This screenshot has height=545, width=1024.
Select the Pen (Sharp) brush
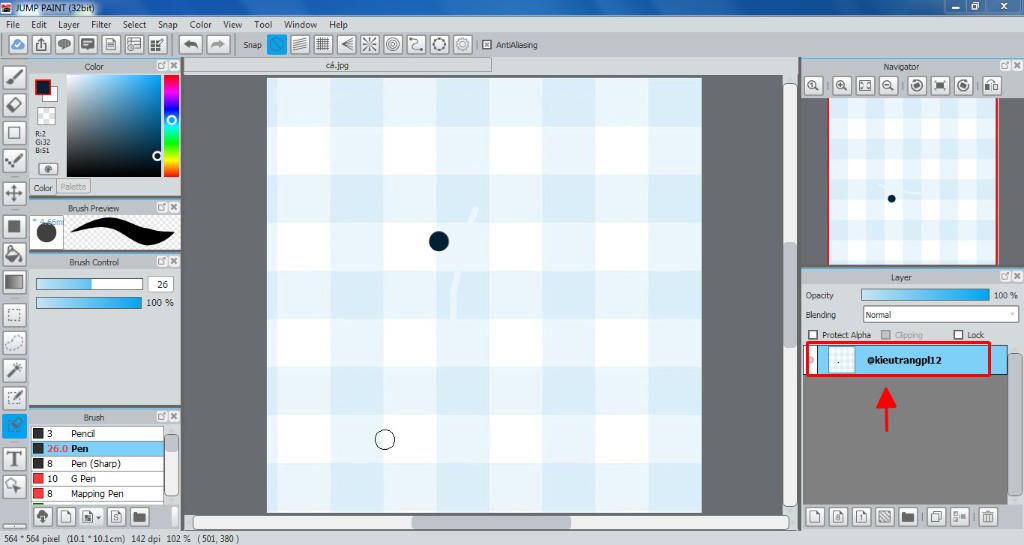click(97, 463)
